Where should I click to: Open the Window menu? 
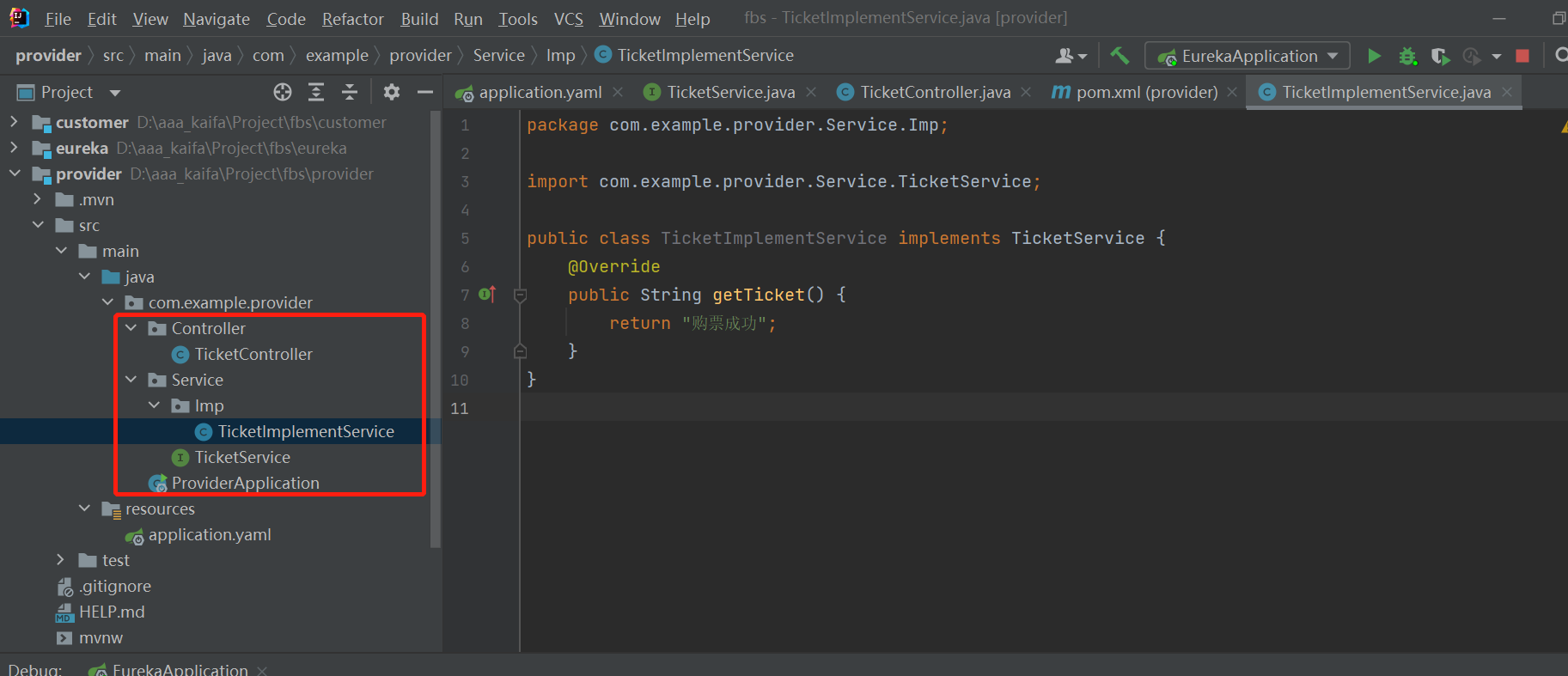630,19
